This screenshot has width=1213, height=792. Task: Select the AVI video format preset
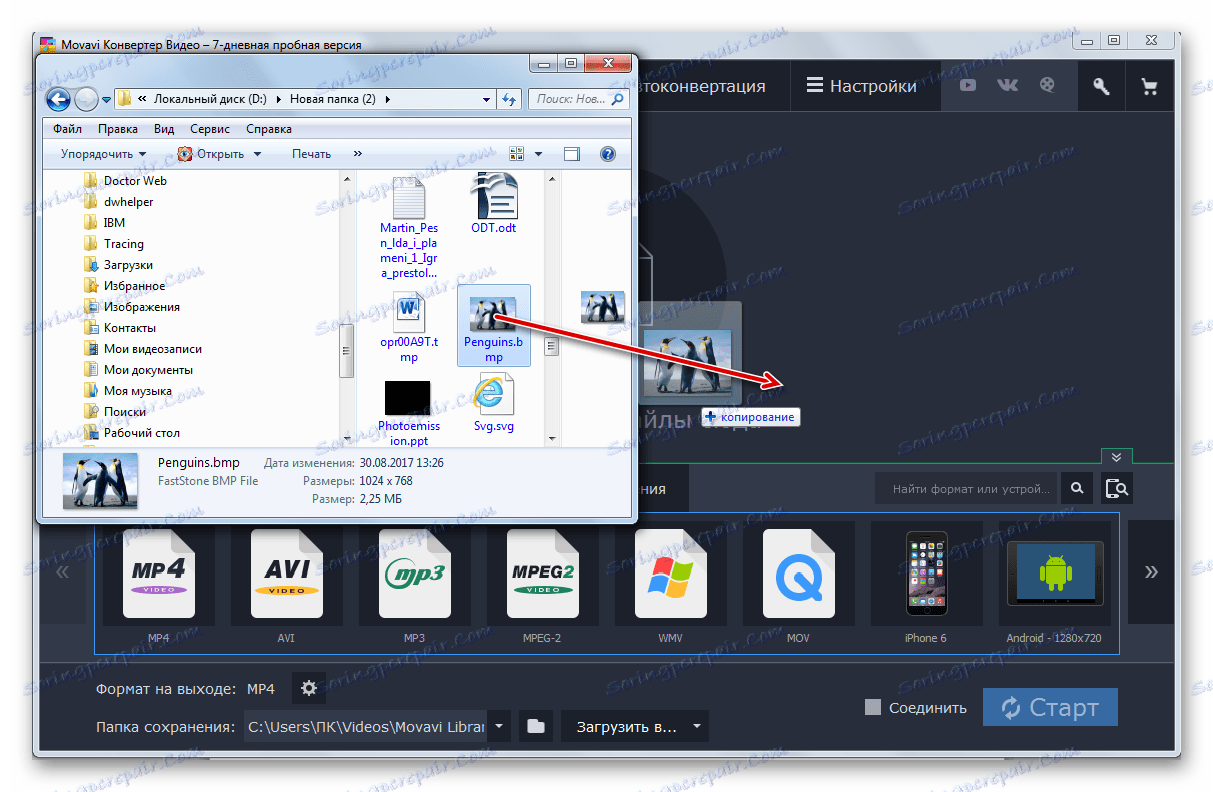pos(285,575)
